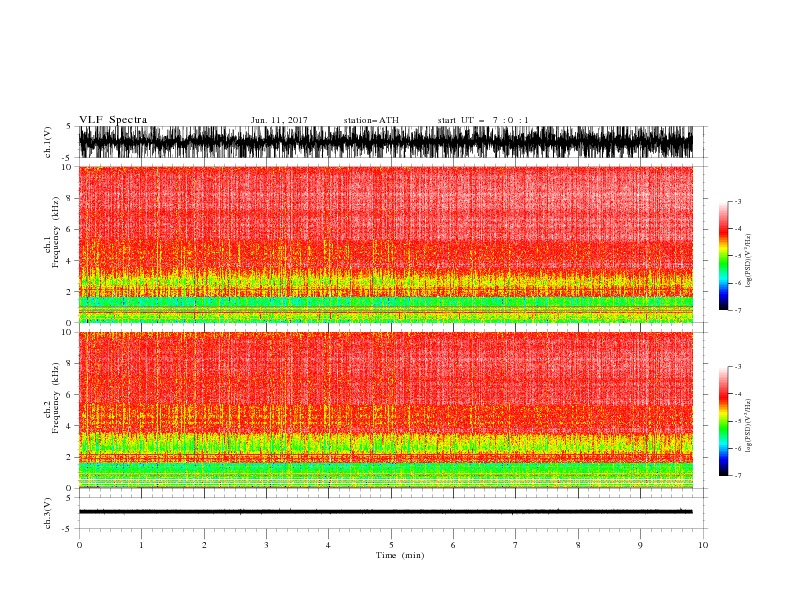Click the "2" kHz tick on ch.2 frequency axis
792x612 pixels.
[x=70, y=457]
